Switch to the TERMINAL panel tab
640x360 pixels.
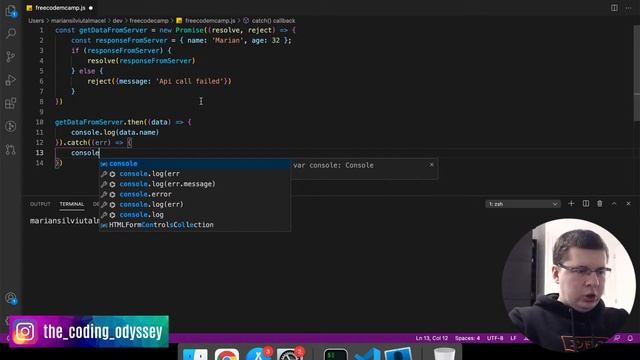(x=72, y=204)
